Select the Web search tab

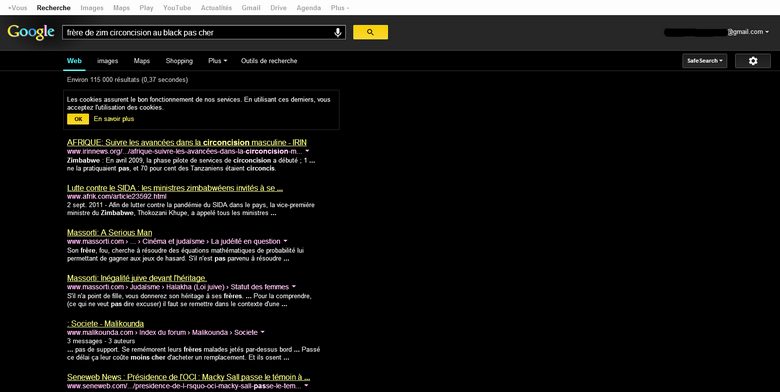point(74,61)
